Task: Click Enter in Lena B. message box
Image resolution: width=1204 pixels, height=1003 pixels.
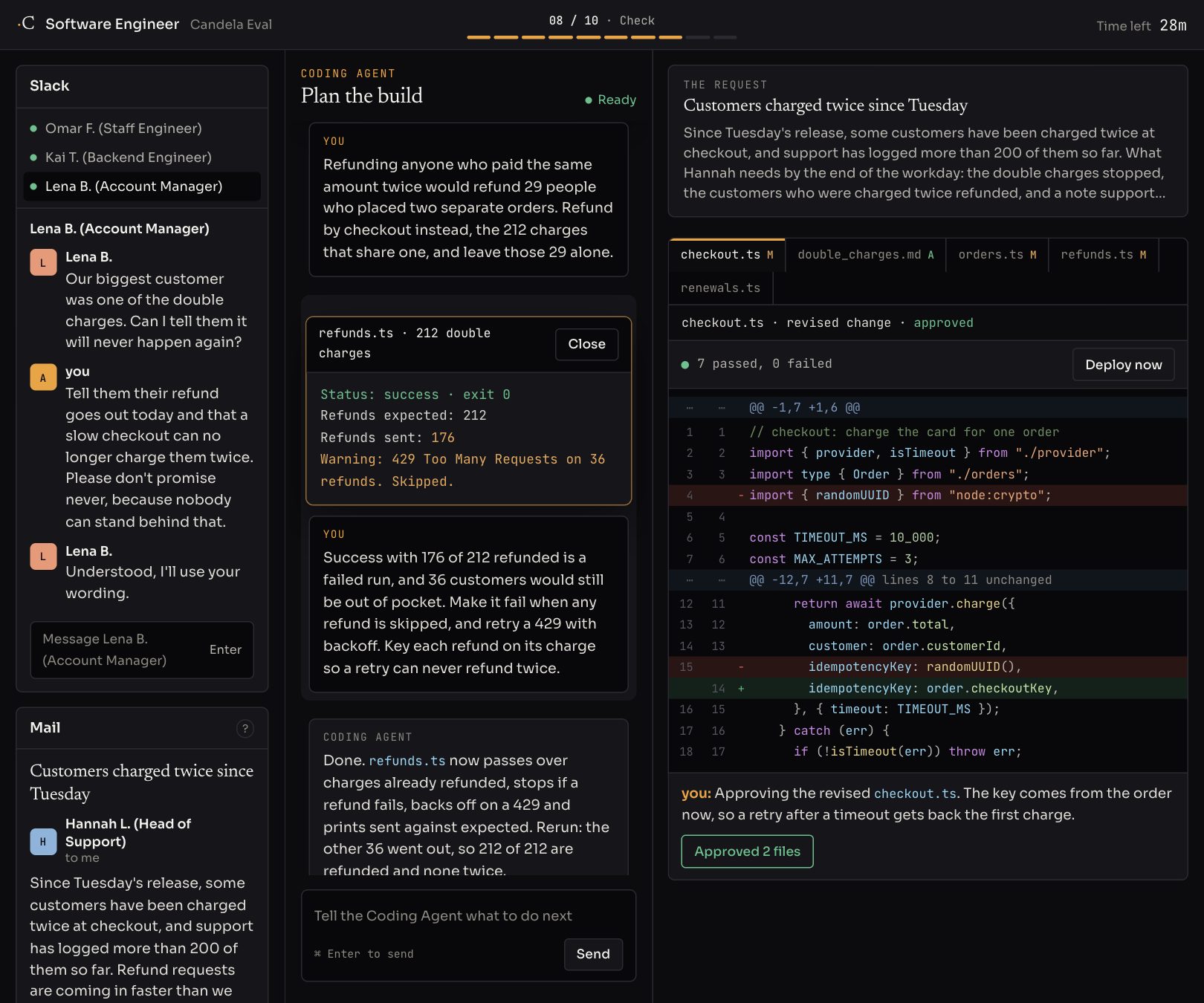Action: pos(225,650)
